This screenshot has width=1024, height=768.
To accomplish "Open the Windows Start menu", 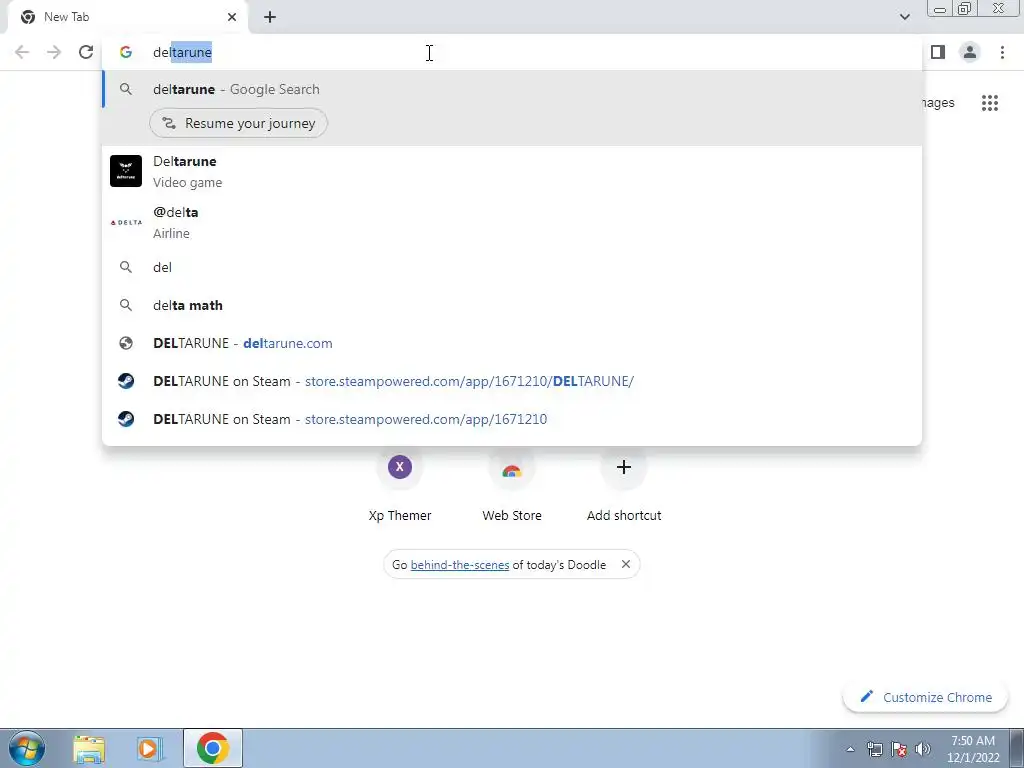I will click(27, 748).
